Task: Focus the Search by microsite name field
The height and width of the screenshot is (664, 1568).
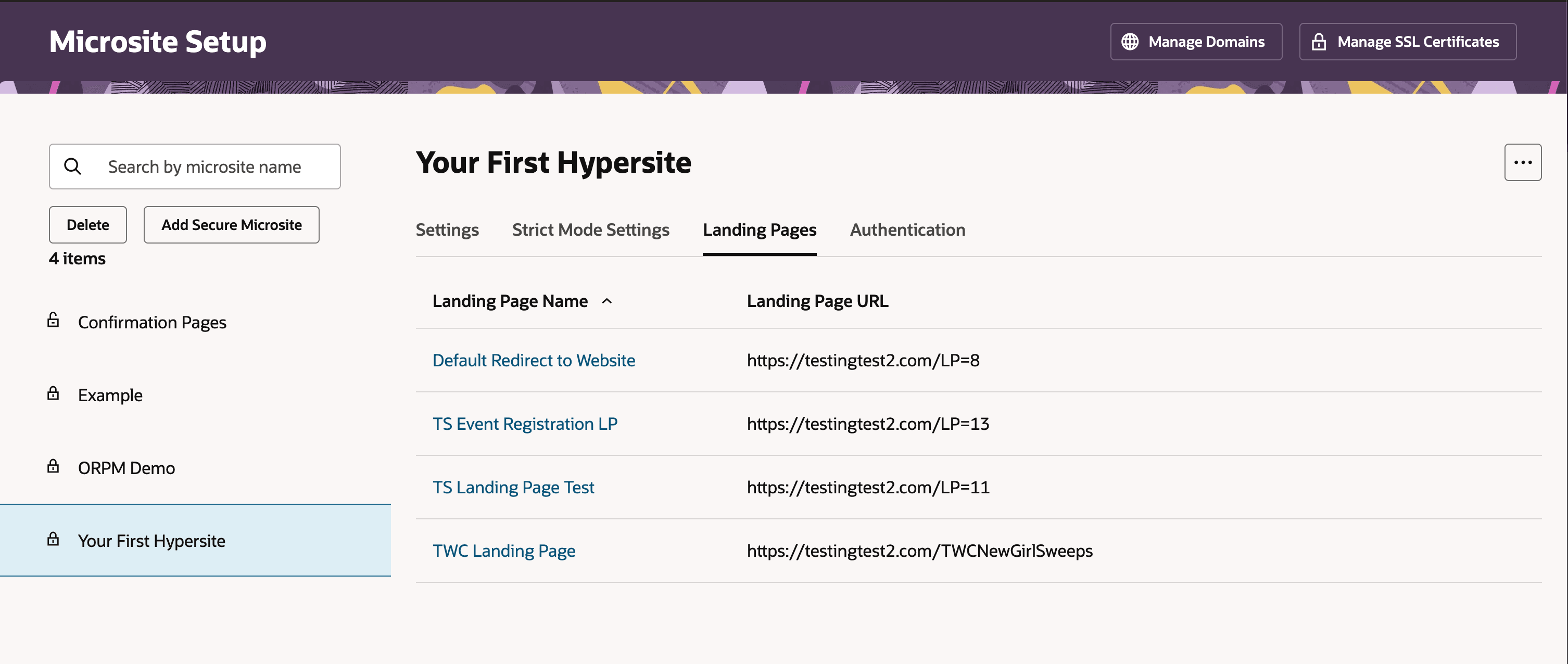Action: (205, 166)
